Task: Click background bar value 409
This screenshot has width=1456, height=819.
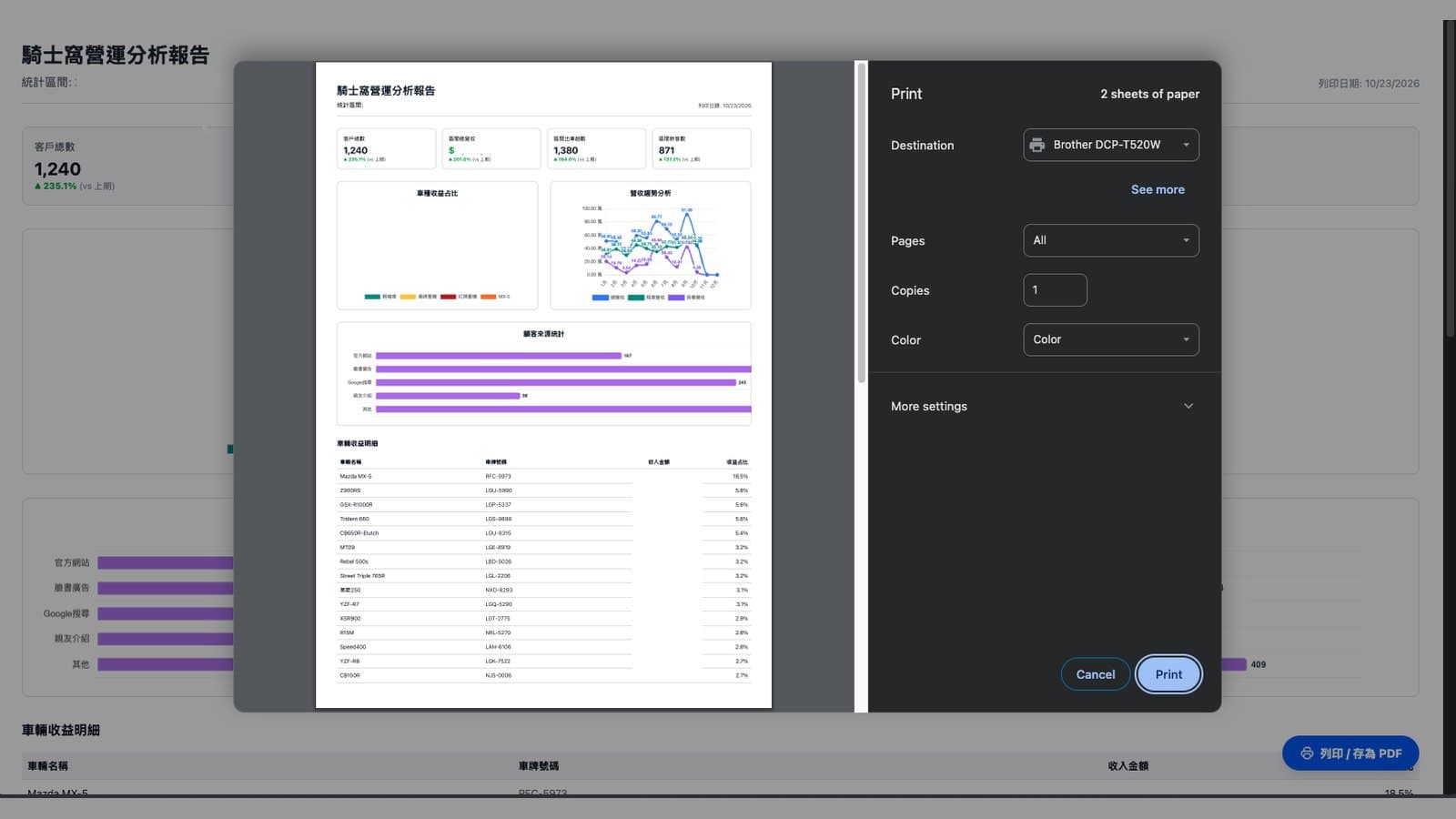Action: [1259, 664]
